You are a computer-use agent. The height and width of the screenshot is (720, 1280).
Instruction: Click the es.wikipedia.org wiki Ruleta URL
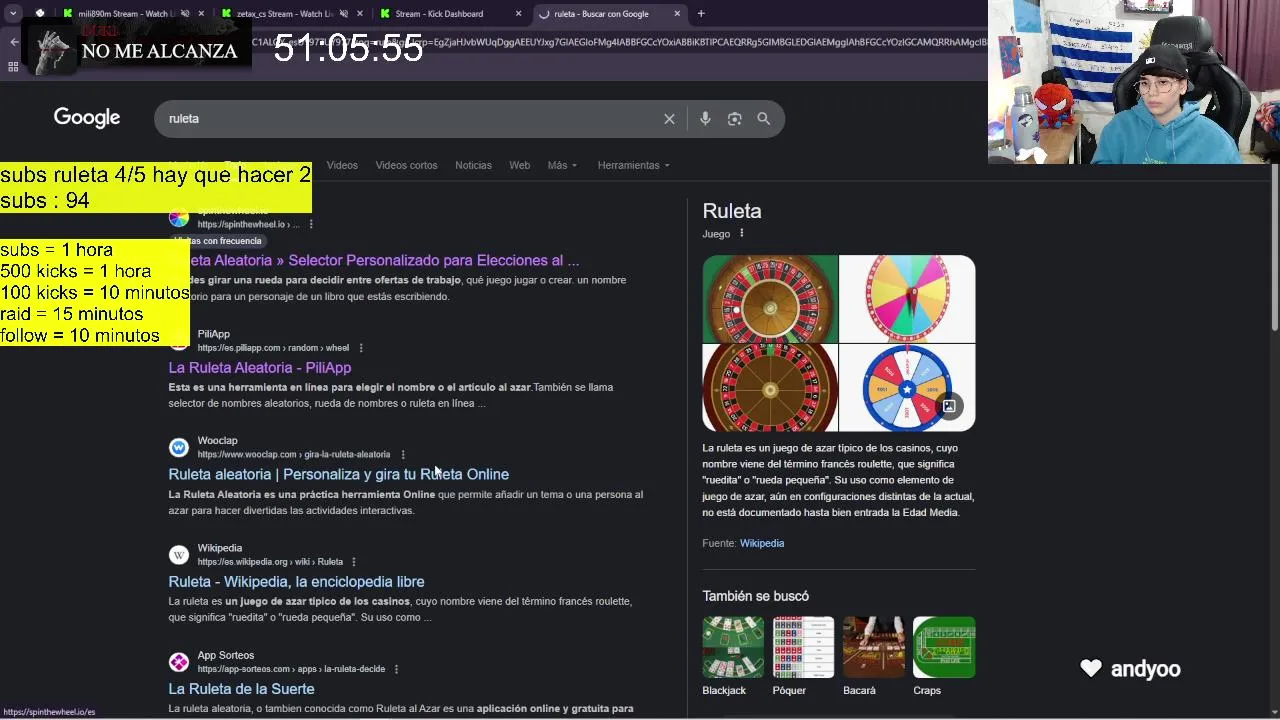coord(270,562)
